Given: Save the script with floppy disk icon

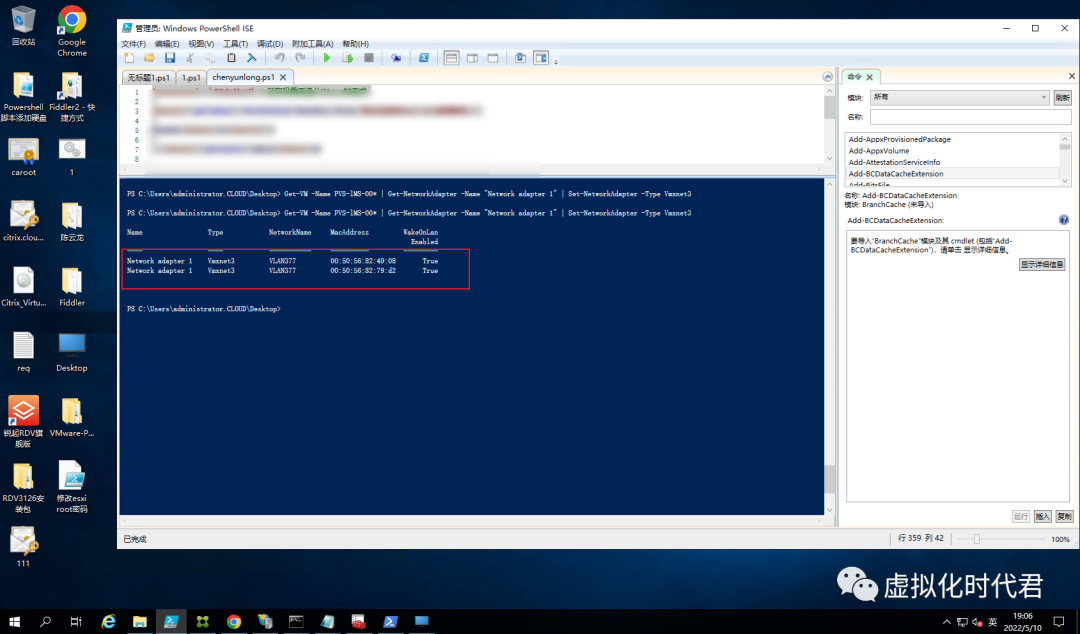Looking at the screenshot, I should coord(169,59).
